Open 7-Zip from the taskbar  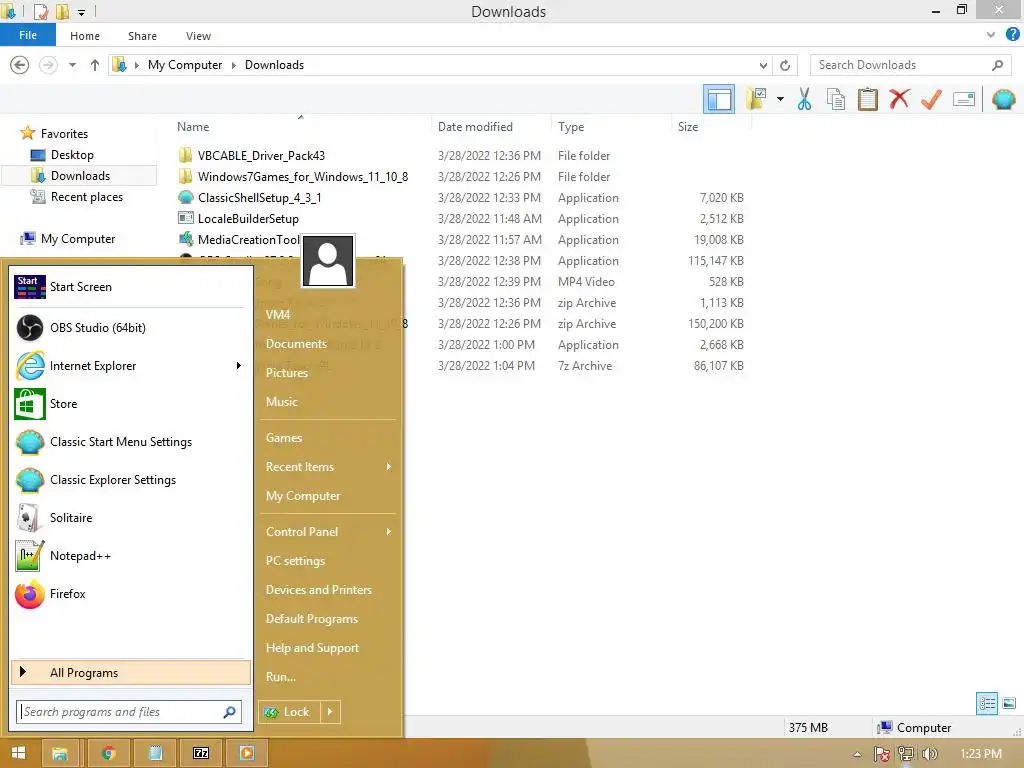pyautogui.click(x=201, y=753)
